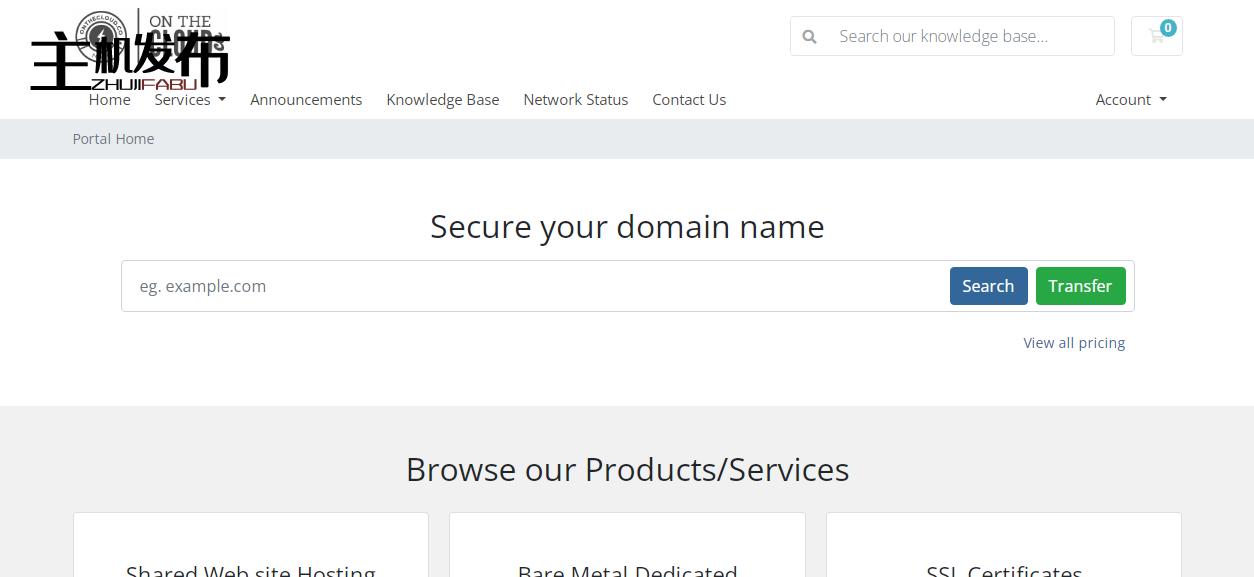The height and width of the screenshot is (577, 1254).
Task: Open the Announcements page
Action: click(306, 100)
